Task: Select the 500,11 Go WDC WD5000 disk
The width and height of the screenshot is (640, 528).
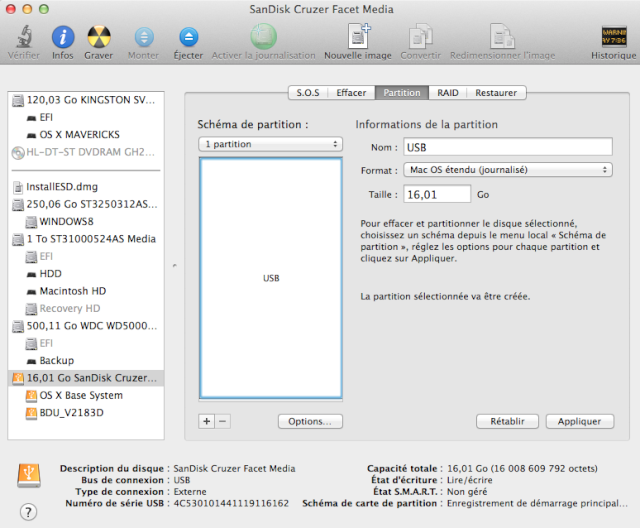Action: (86, 326)
